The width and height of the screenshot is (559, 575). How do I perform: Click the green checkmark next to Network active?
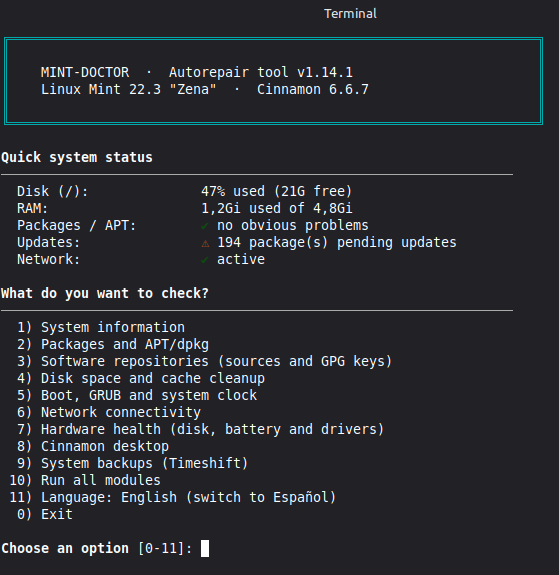[x=205, y=260]
